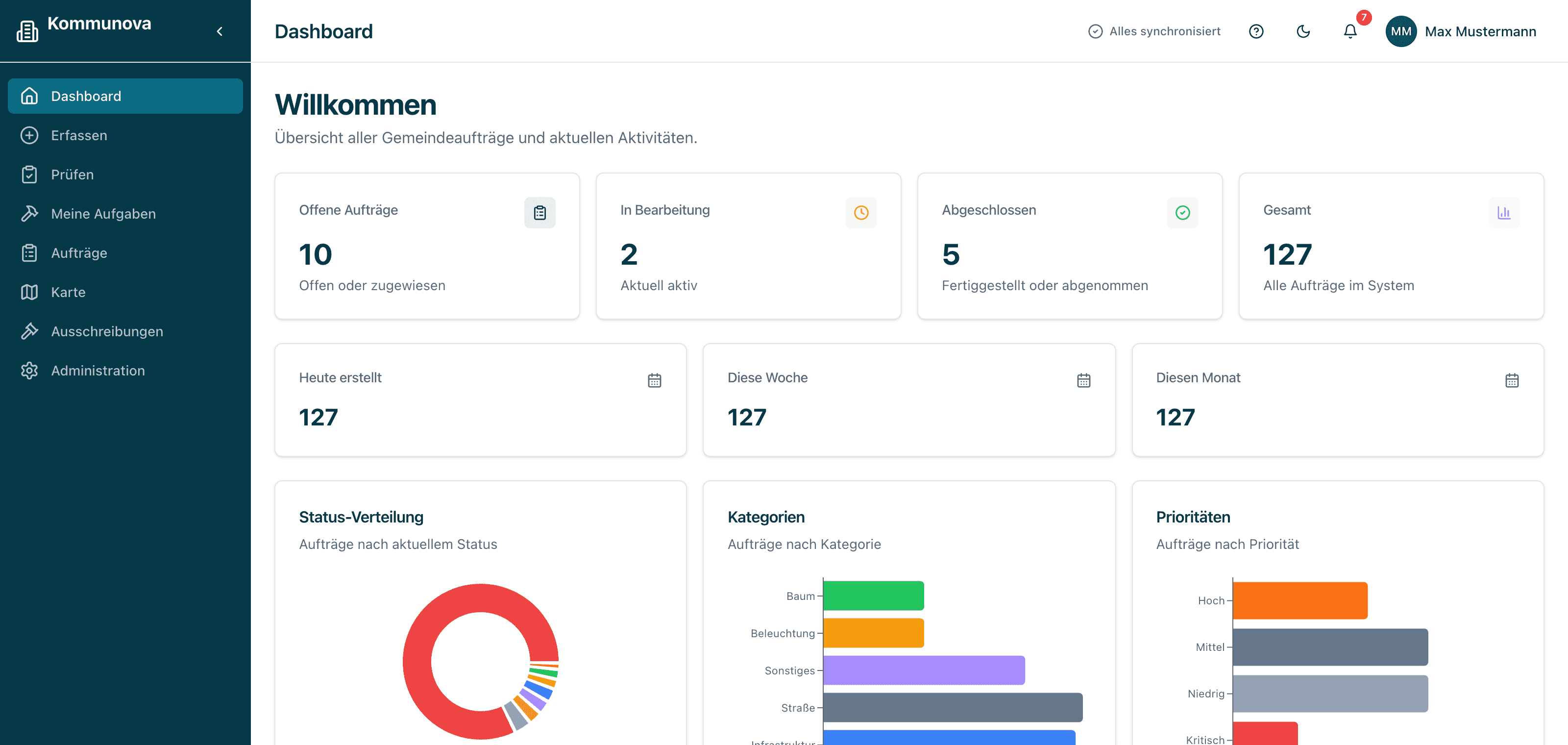Navigate to Meine Aufgaben
The height and width of the screenshot is (745, 1568).
[x=125, y=214]
